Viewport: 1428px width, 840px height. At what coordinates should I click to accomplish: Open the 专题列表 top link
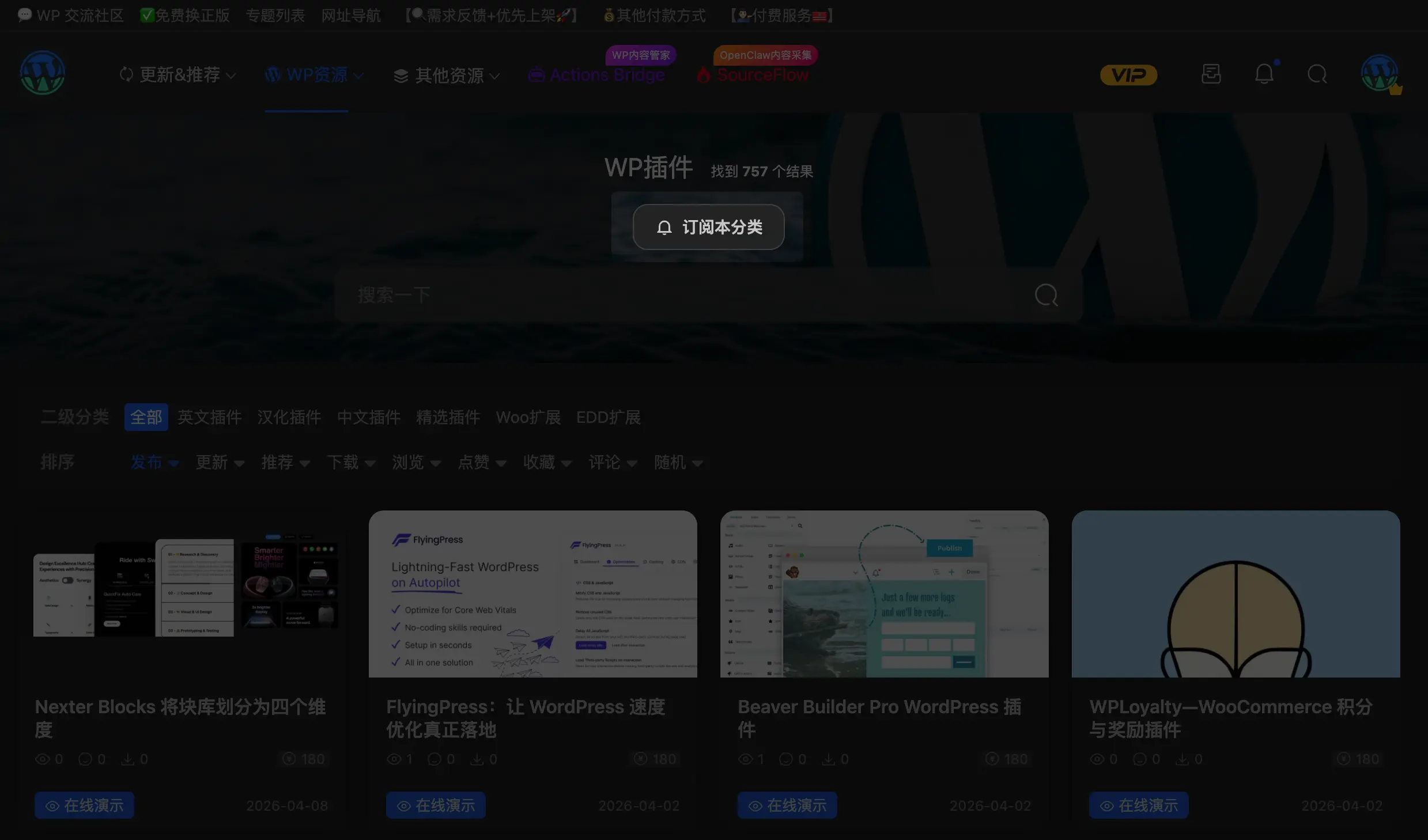pos(275,16)
